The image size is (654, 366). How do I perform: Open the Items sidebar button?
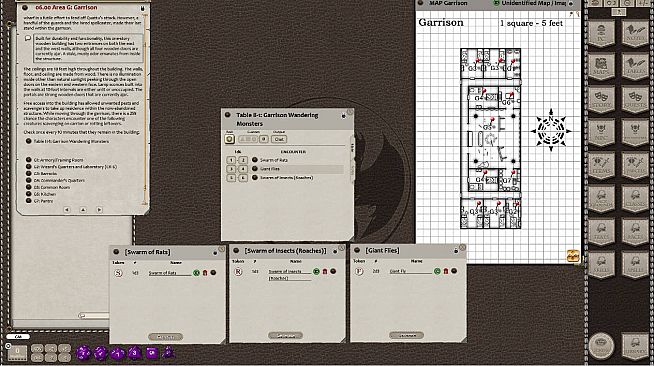pos(601,165)
